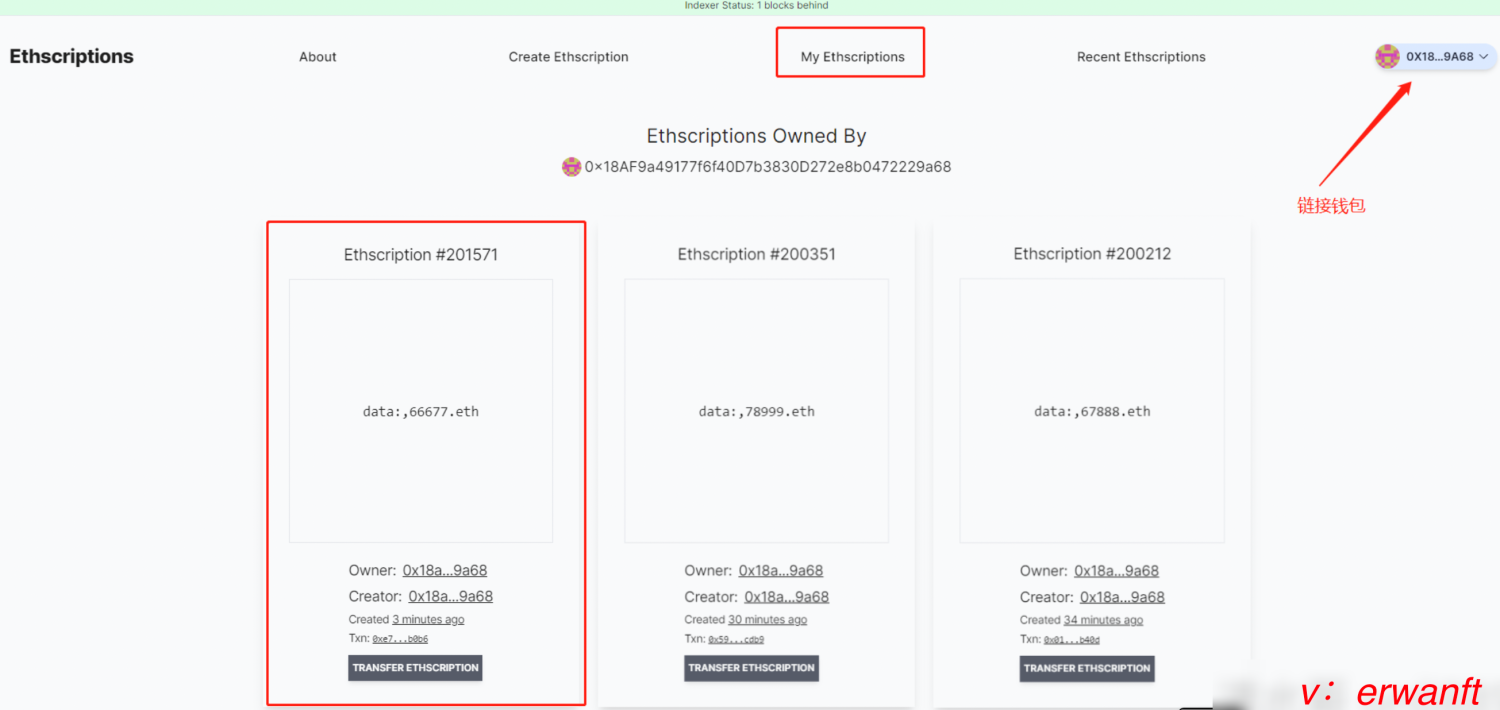1500x710 pixels.
Task: Click Owner address link on #200351 card
Action: 781,571
